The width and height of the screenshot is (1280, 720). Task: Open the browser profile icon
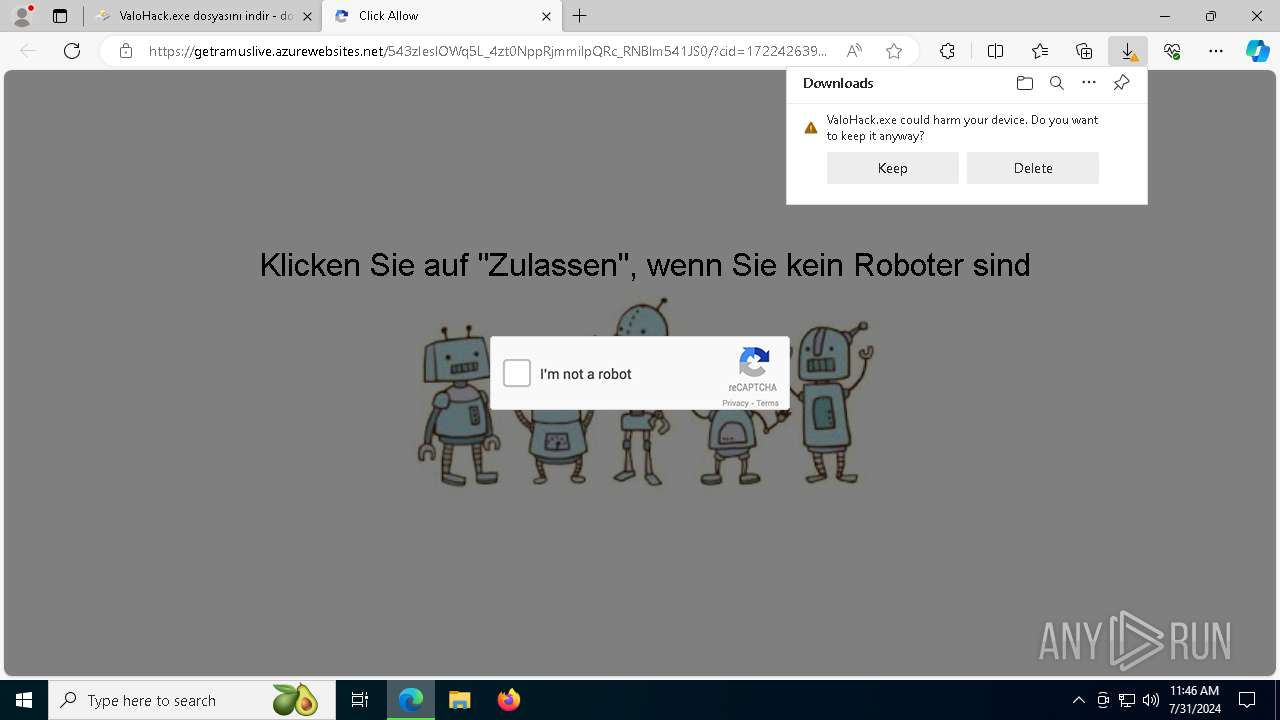21,16
